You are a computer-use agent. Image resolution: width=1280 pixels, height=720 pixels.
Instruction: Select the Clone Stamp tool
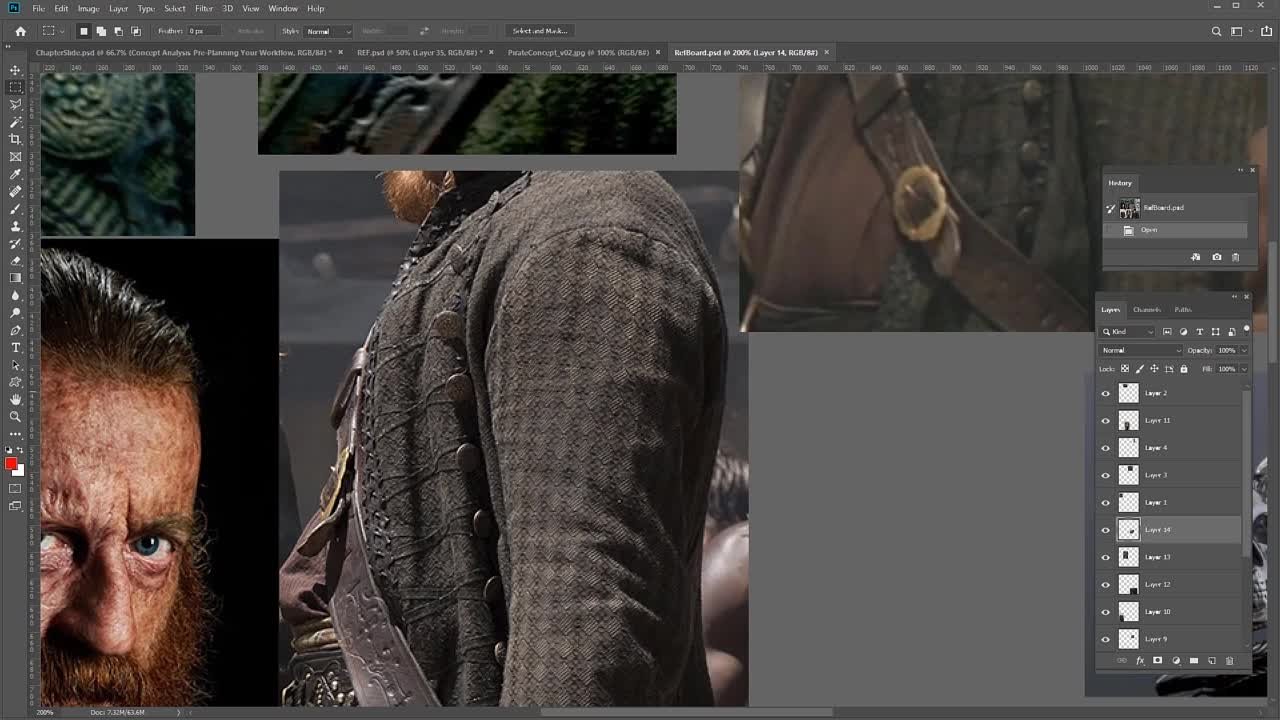point(15,226)
